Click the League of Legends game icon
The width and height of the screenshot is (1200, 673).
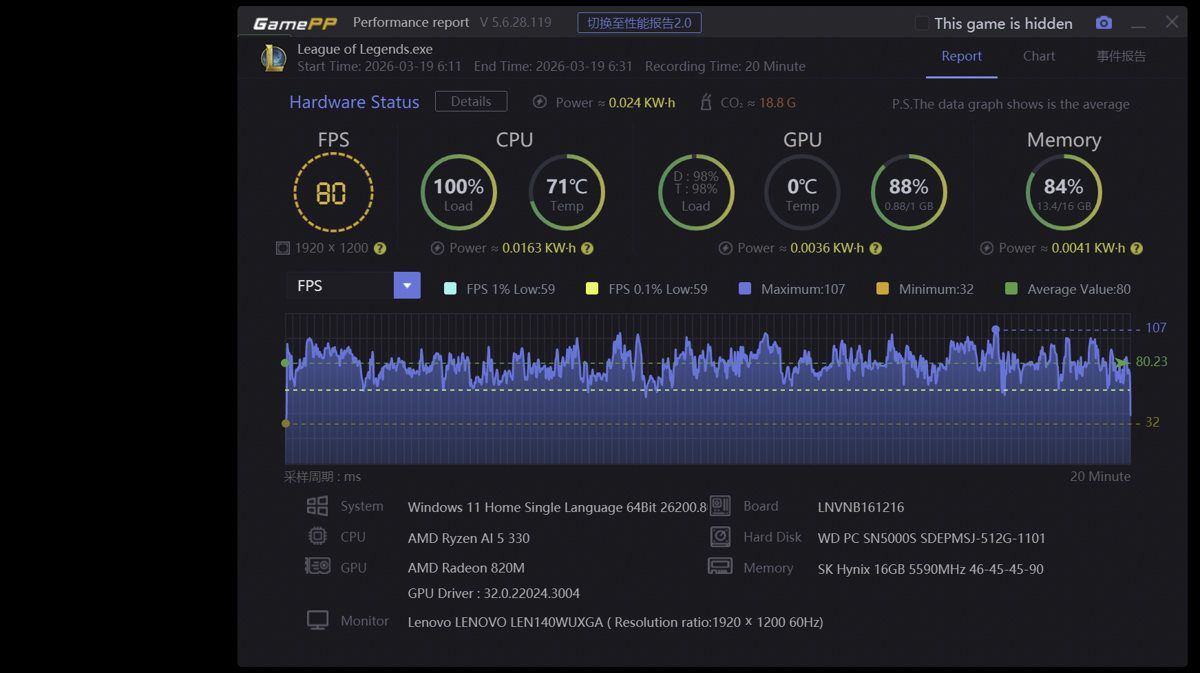click(x=273, y=58)
